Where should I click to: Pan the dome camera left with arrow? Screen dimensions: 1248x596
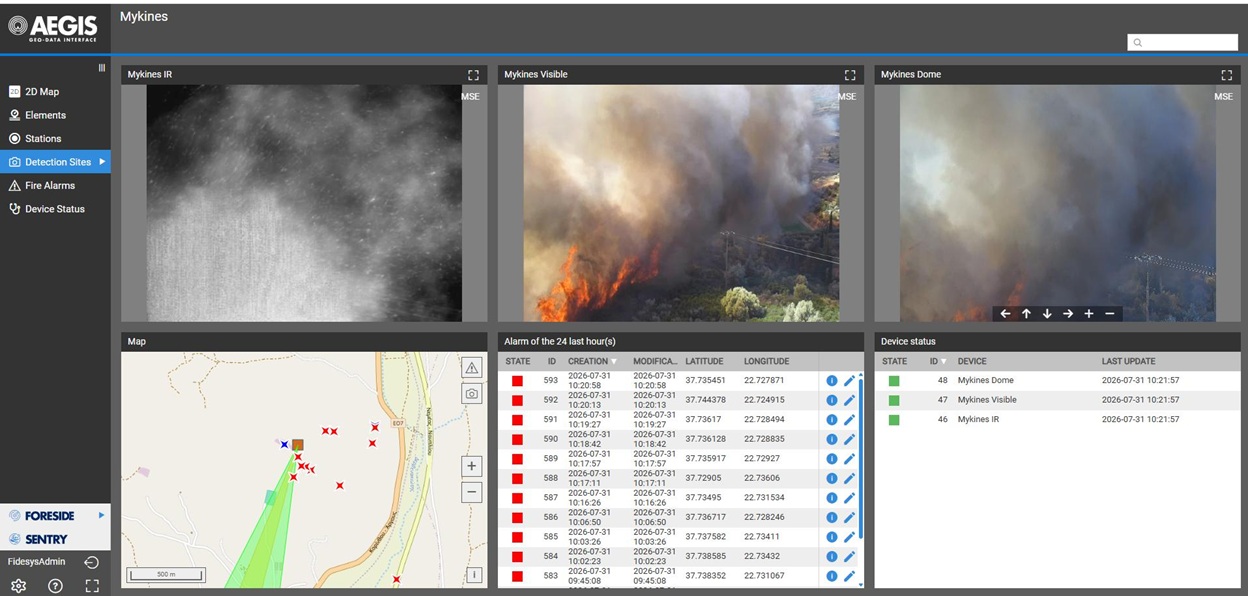point(1005,314)
